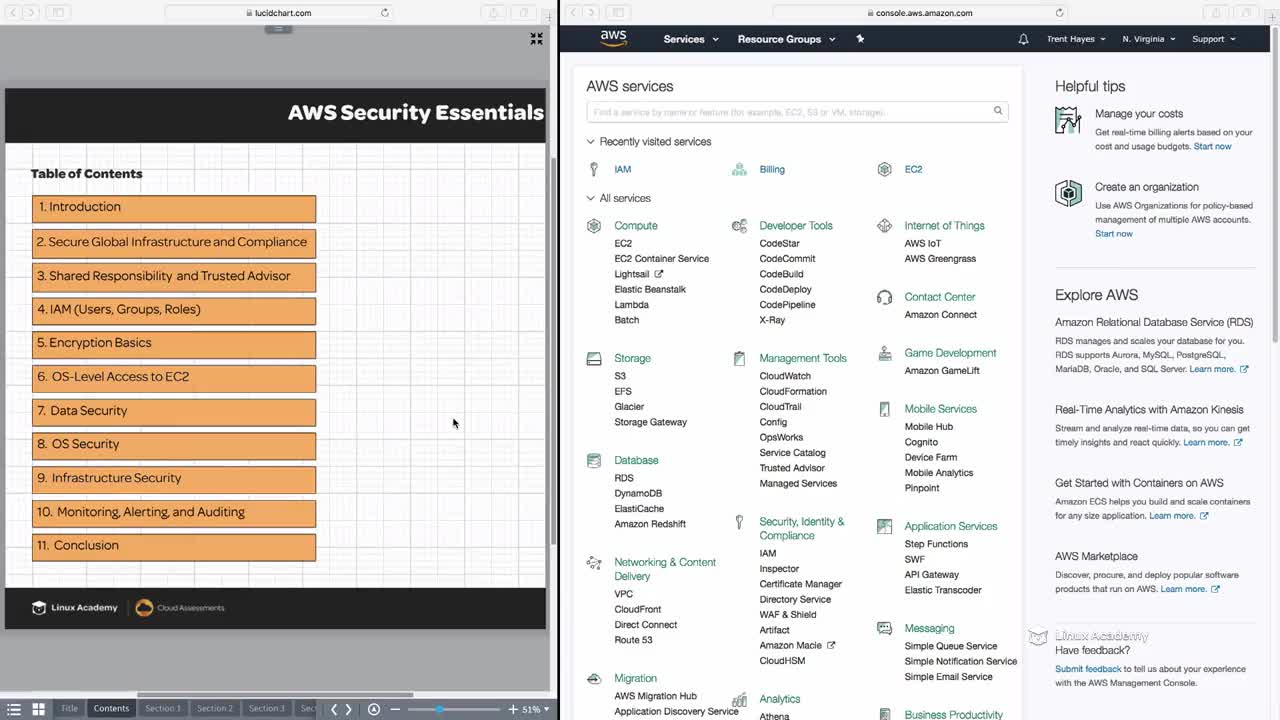Click the Internet of Things category icon
This screenshot has width=1280, height=720.
pos(884,226)
